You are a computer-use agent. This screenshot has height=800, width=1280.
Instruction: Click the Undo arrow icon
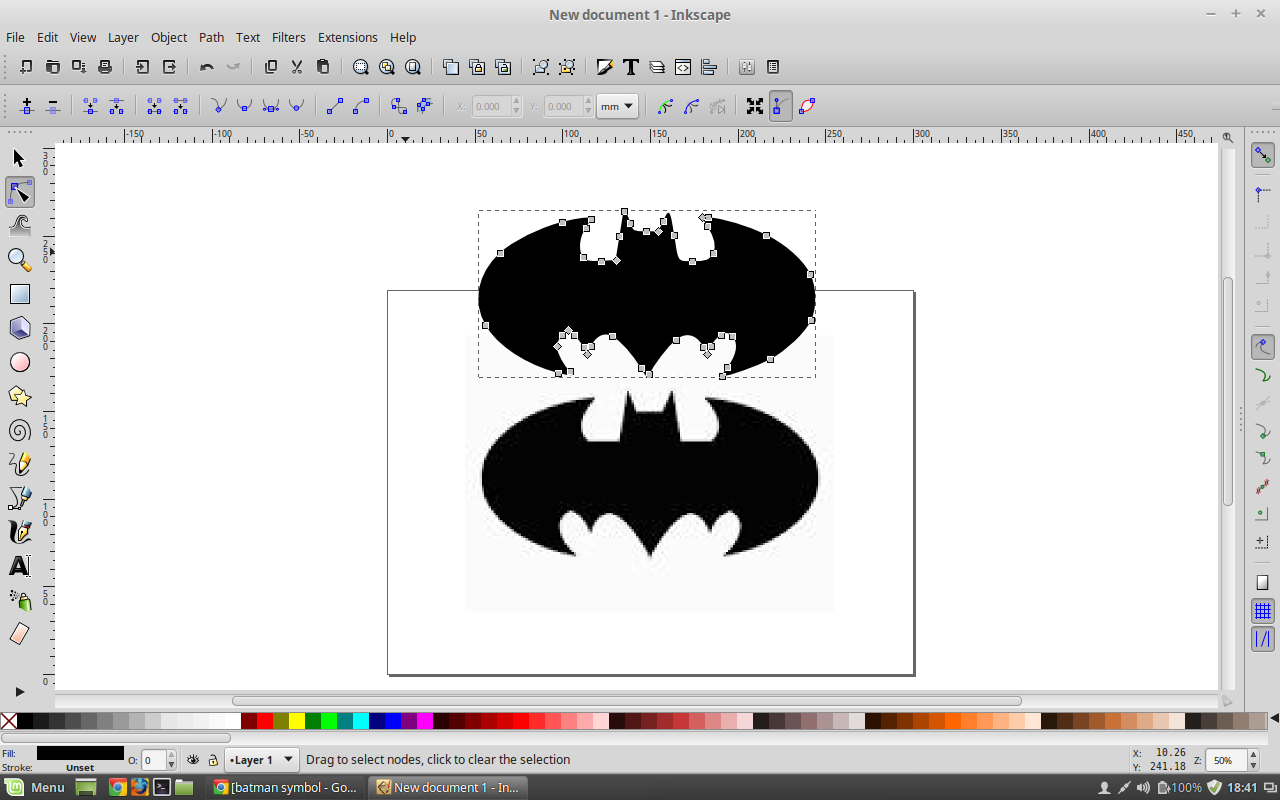pos(207,67)
